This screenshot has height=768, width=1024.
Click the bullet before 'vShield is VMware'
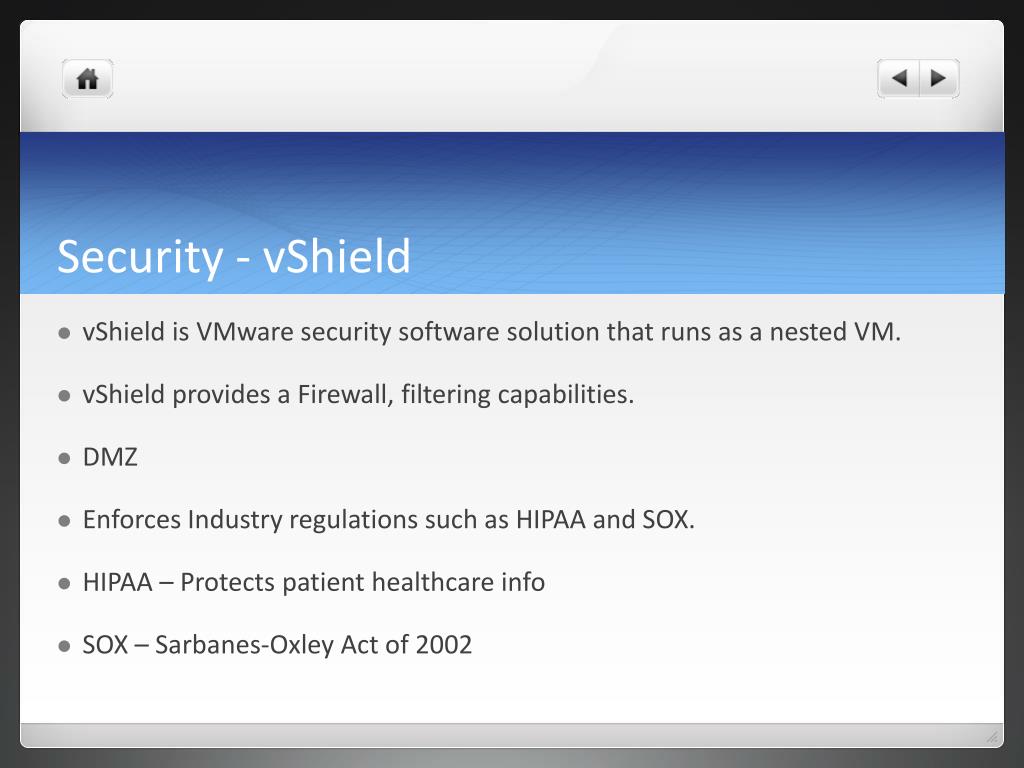[64, 333]
